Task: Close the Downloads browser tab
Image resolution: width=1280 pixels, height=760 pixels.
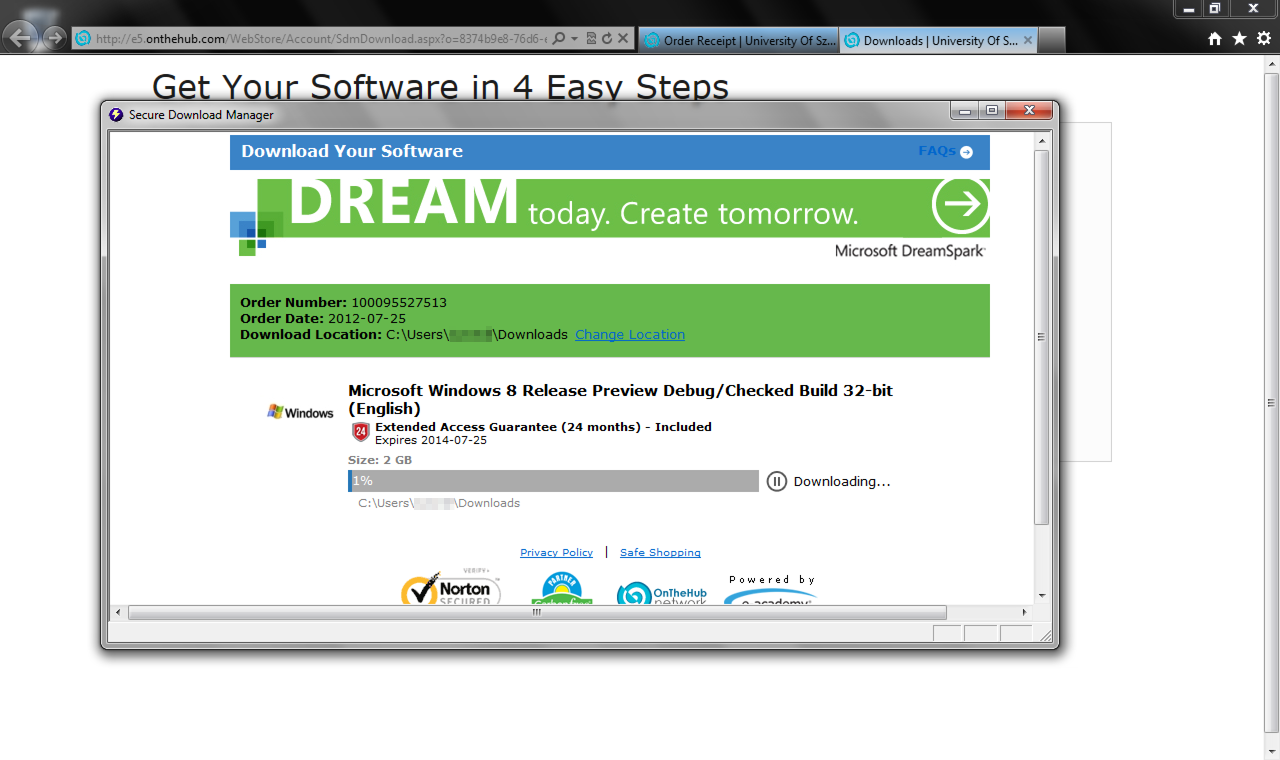Action: pyautogui.click(x=1027, y=40)
